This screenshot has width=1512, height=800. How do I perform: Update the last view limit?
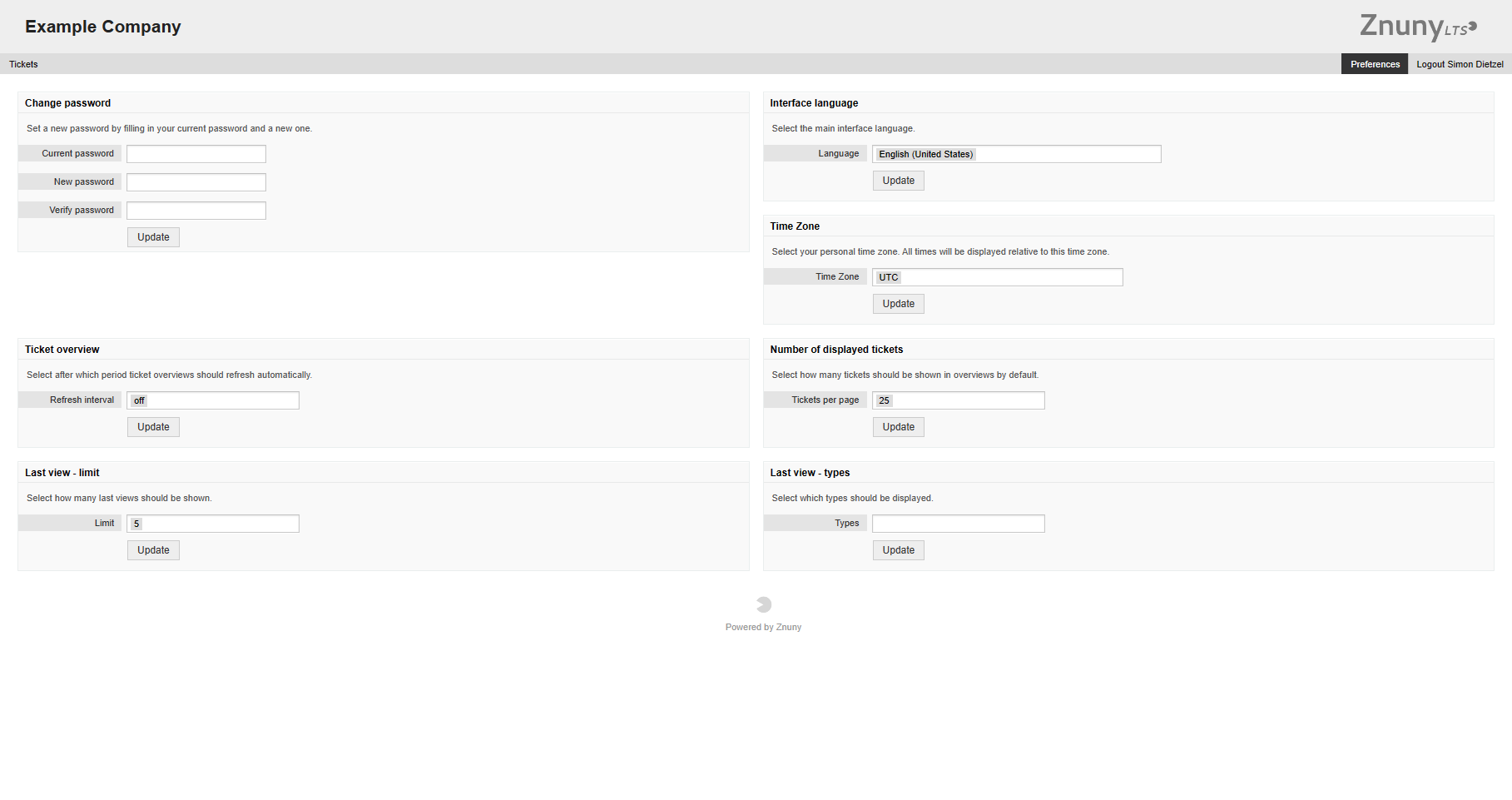[x=153, y=550]
